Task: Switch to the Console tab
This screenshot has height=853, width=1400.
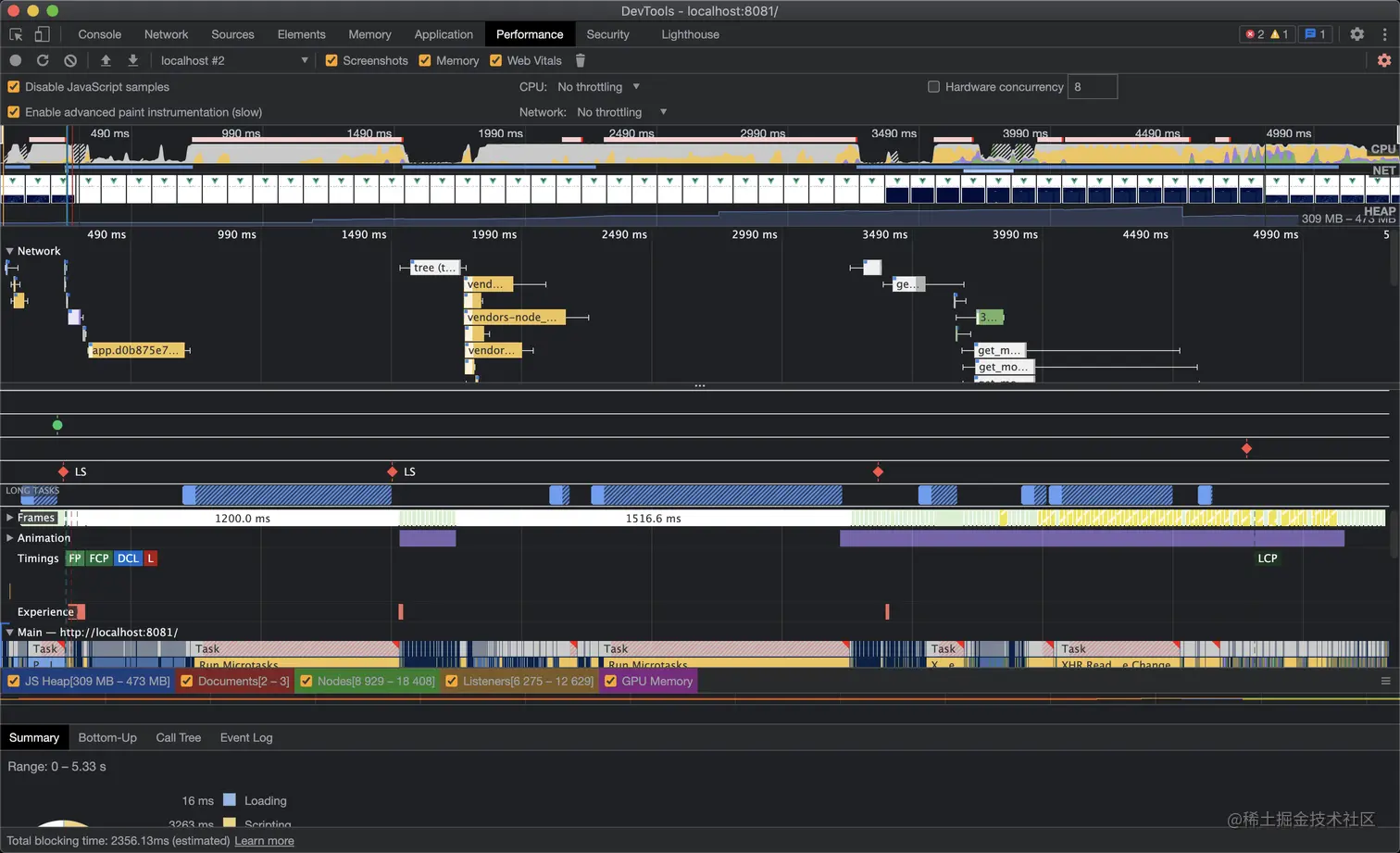Action: click(100, 34)
